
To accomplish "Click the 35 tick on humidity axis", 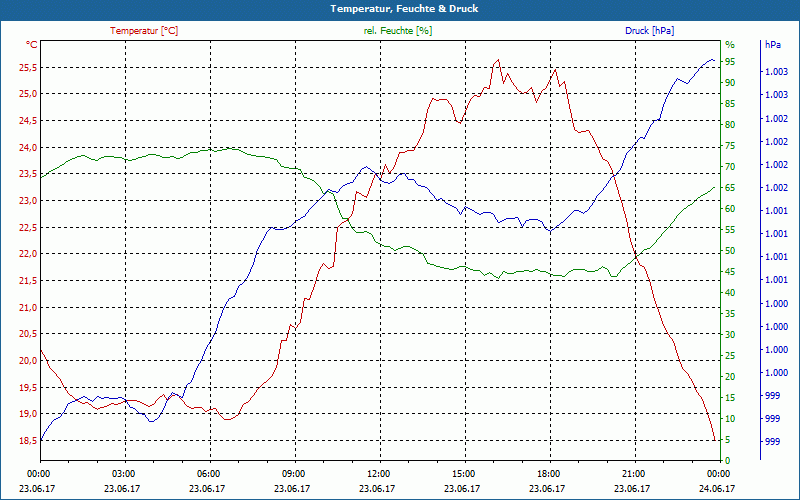I will pos(730,314).
